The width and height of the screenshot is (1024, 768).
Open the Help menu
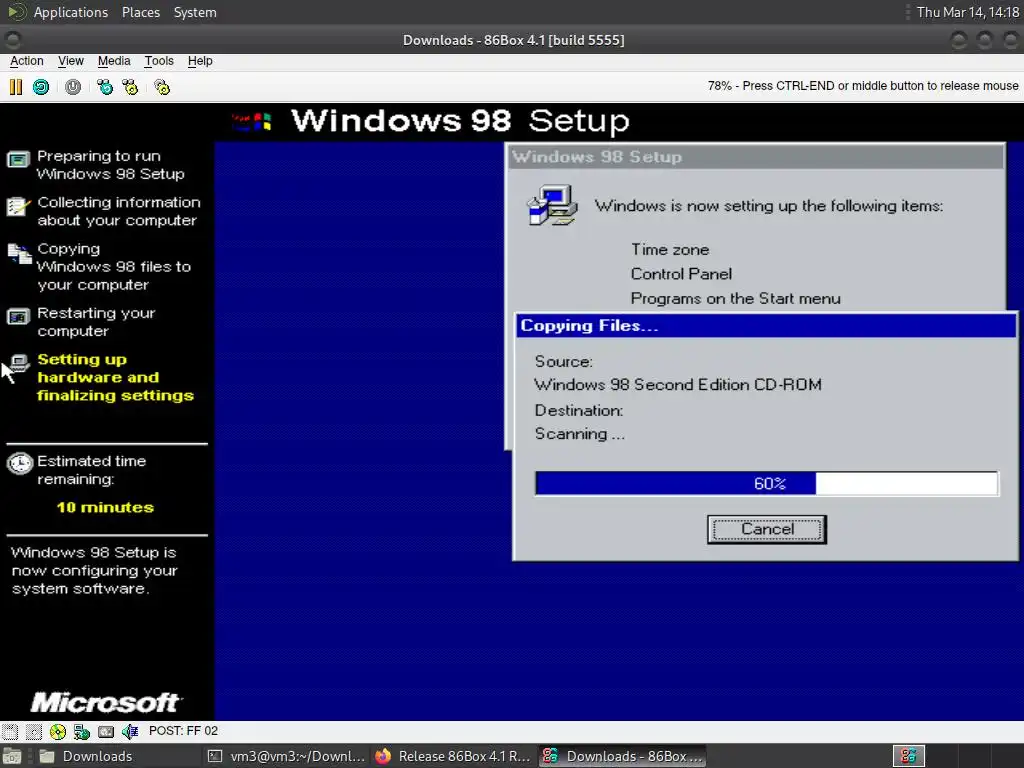[x=200, y=61]
